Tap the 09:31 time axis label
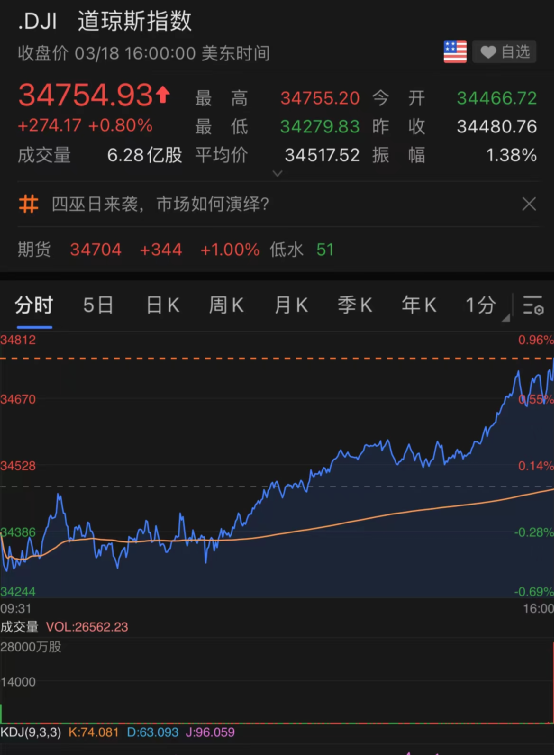Viewport: 554px width, 755px height. (15, 609)
